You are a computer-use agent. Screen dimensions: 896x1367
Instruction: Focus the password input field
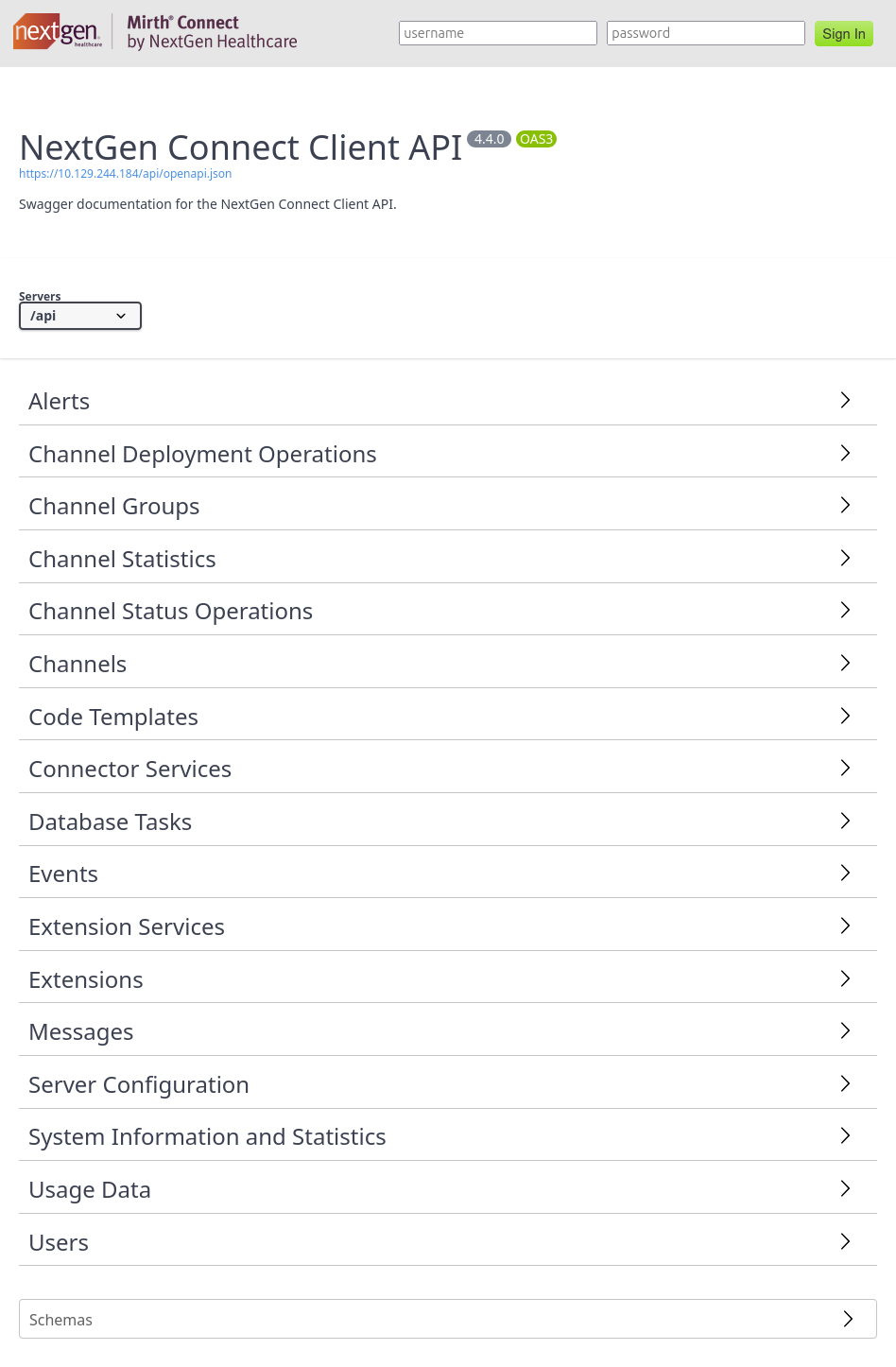pos(706,33)
